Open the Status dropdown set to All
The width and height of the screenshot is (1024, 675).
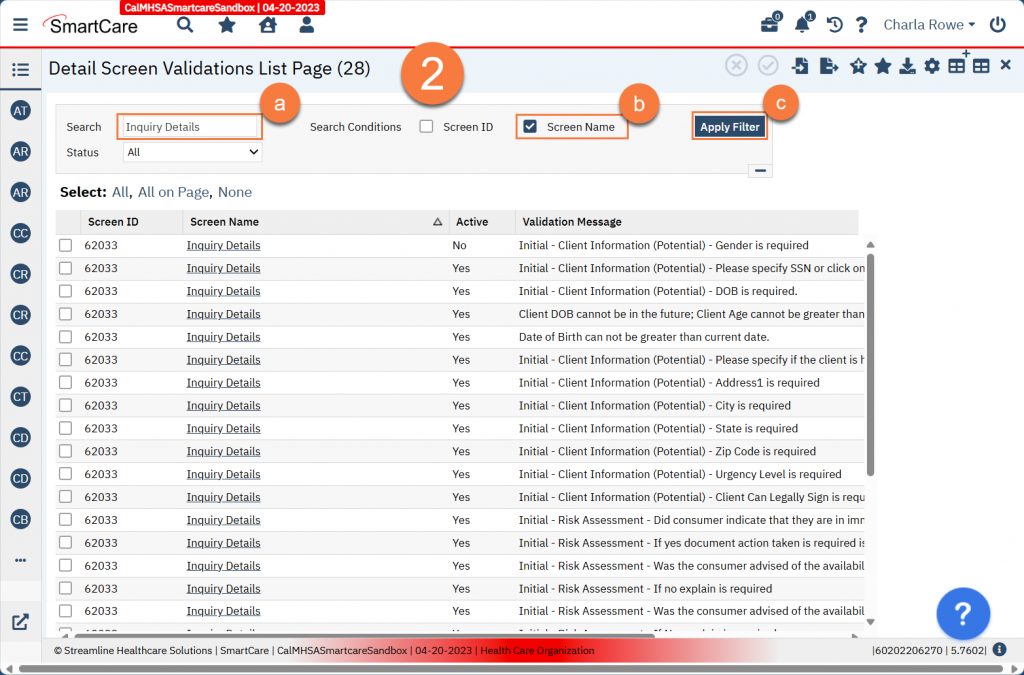pyautogui.click(x=192, y=152)
